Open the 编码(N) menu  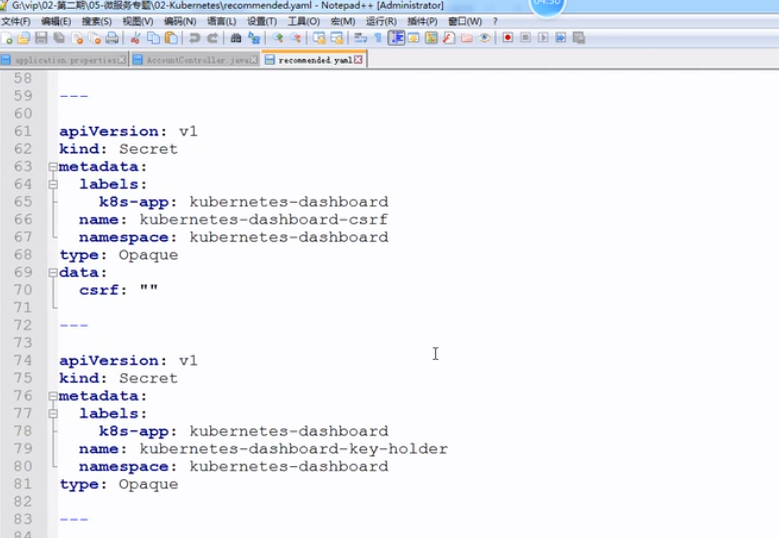tap(180, 21)
